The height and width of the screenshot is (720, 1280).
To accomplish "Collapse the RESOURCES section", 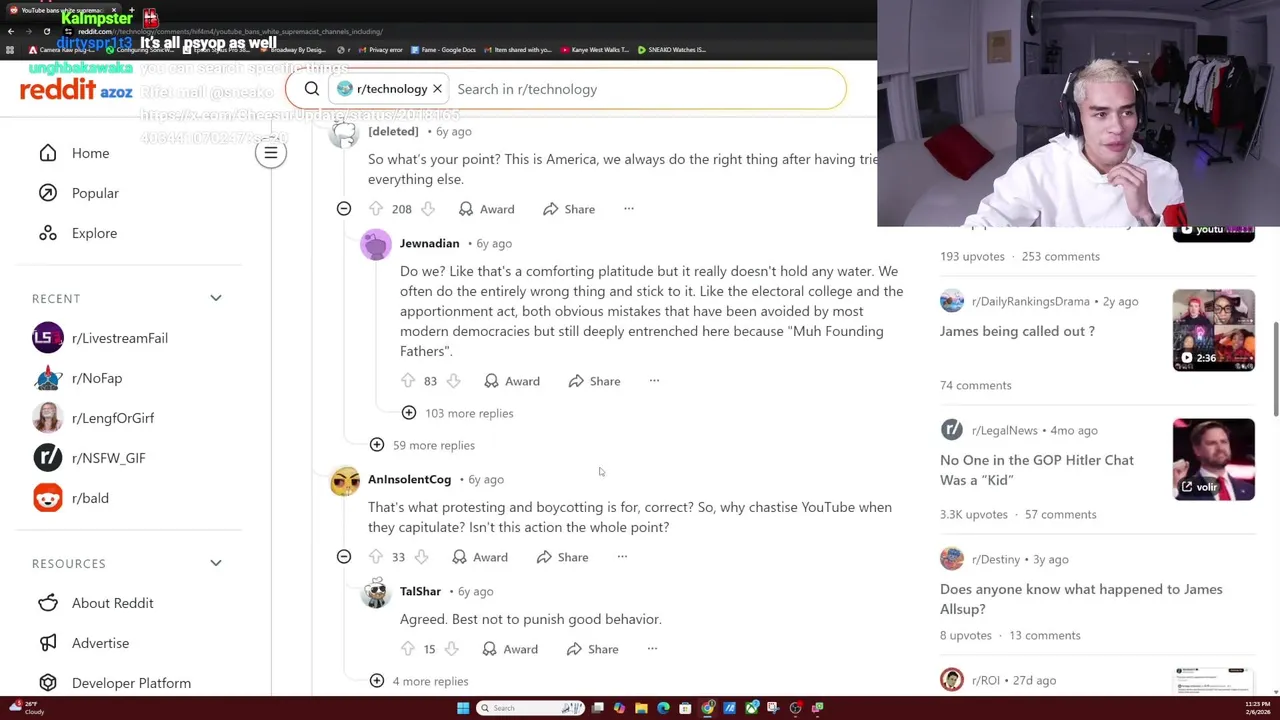I will pyautogui.click(x=216, y=563).
